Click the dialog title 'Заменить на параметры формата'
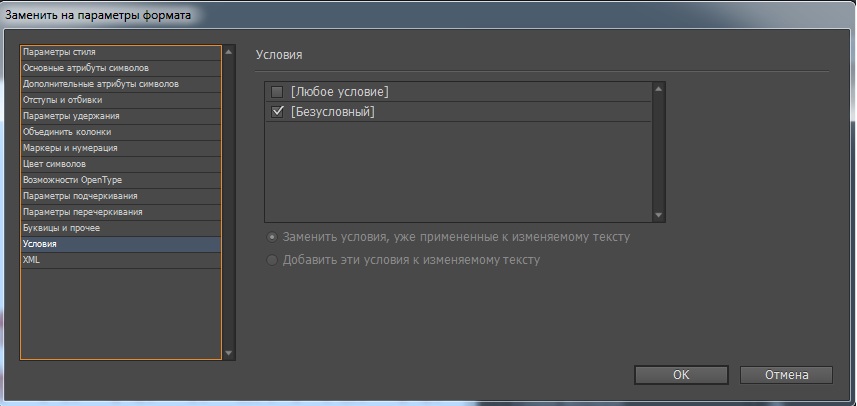Image resolution: width=857 pixels, height=406 pixels. coord(98,15)
